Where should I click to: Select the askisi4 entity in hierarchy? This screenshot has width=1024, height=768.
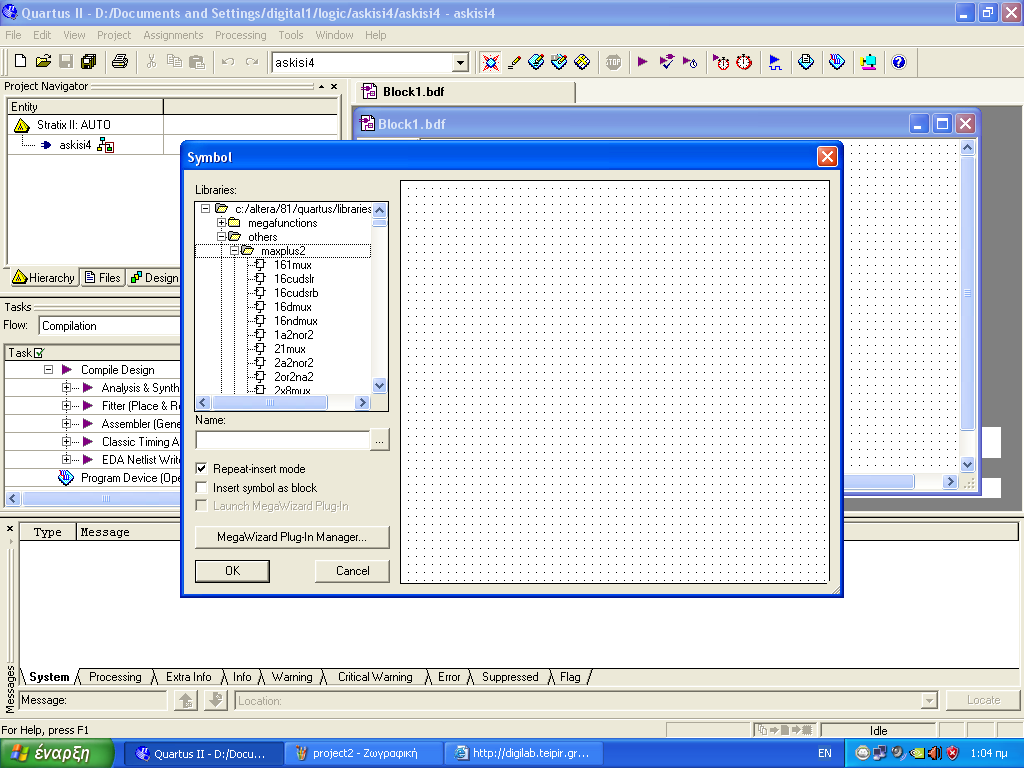pyautogui.click(x=75, y=145)
